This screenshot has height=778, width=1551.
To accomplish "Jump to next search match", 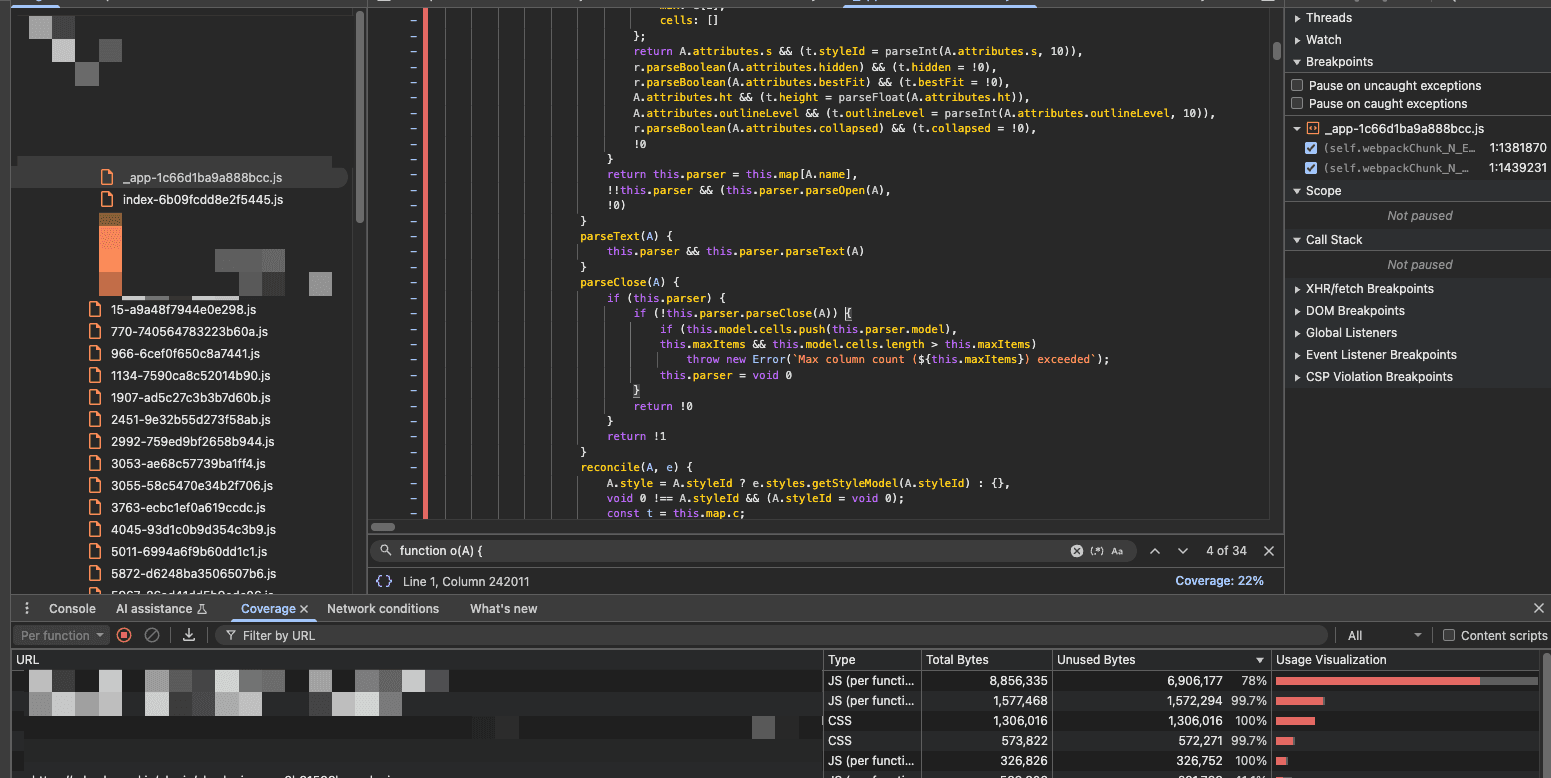I will coord(1183,550).
